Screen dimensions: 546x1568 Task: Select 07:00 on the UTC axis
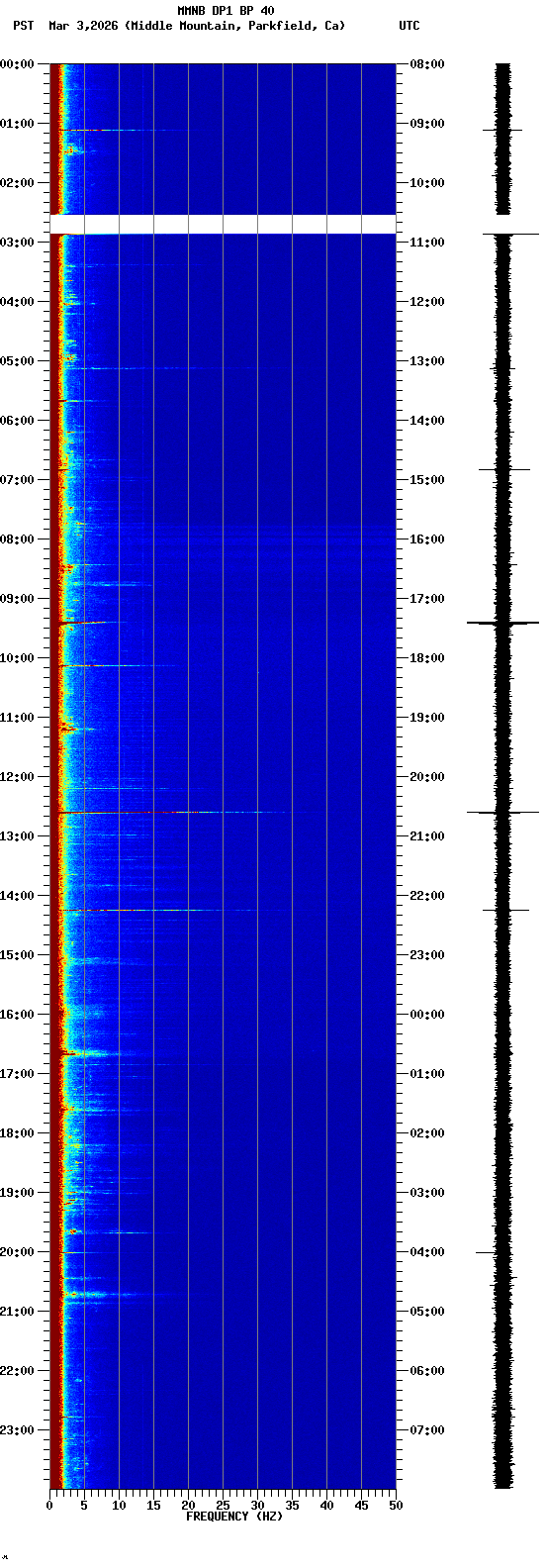[427, 1430]
